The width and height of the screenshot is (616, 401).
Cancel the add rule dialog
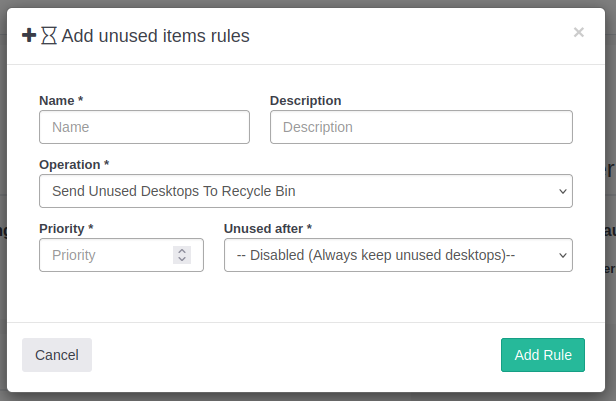pyautogui.click(x=57, y=355)
